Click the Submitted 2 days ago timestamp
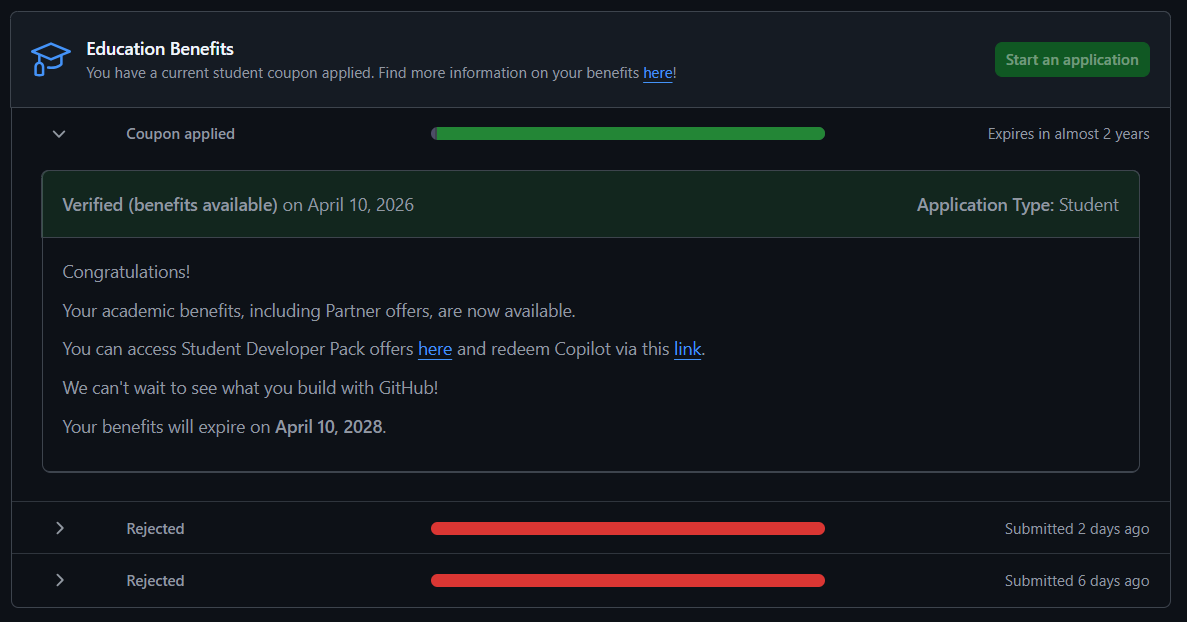The height and width of the screenshot is (622, 1187). click(1076, 528)
